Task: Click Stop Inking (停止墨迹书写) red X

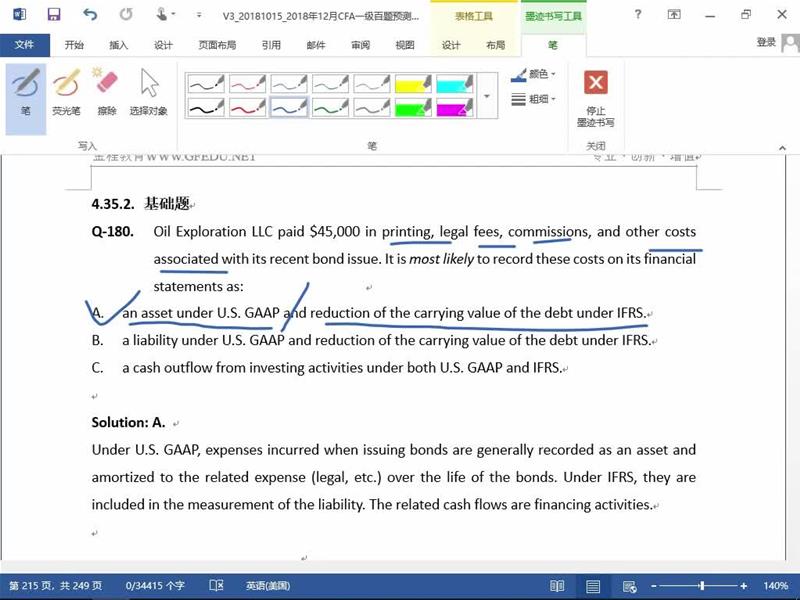Action: tap(596, 96)
